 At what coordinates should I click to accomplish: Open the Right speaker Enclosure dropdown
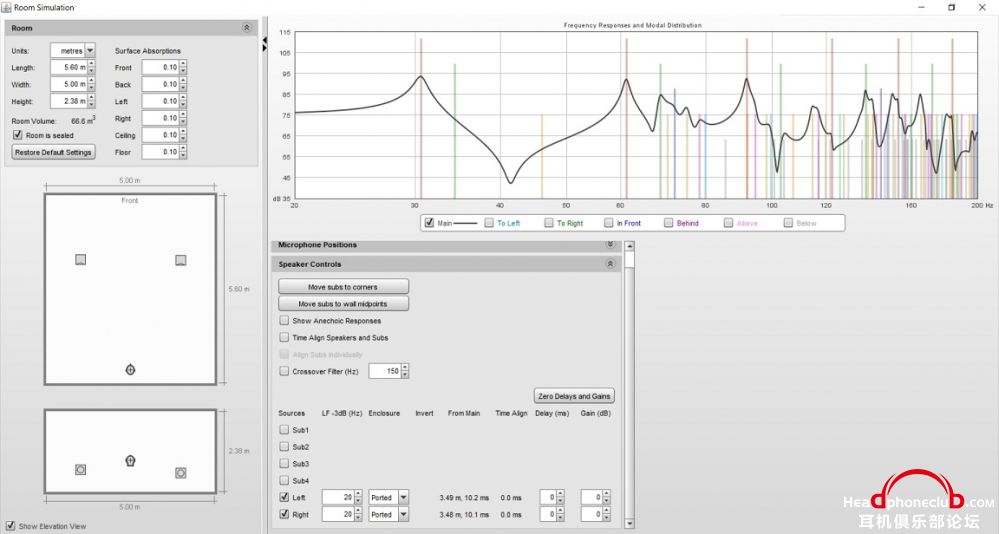pos(403,514)
